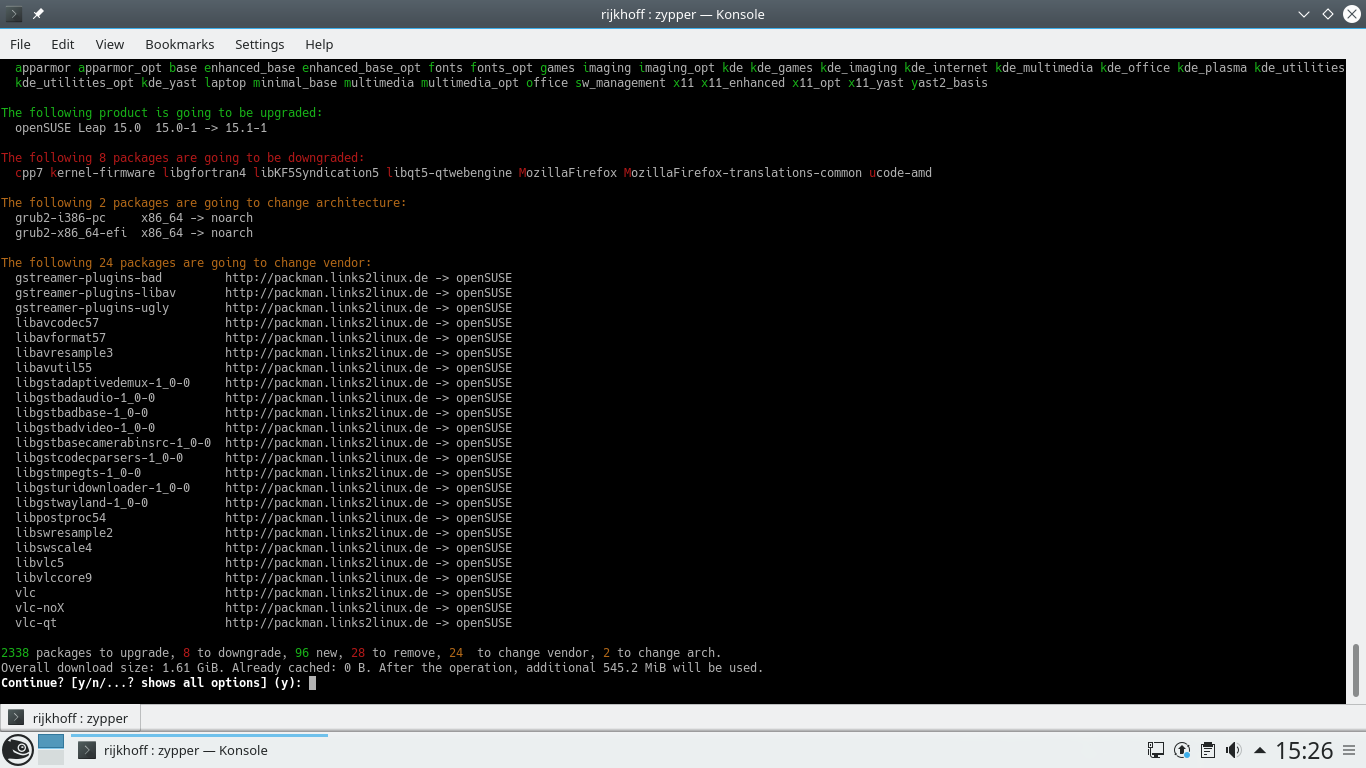The width and height of the screenshot is (1366, 768).
Task: Open the View menu
Action: (x=110, y=44)
